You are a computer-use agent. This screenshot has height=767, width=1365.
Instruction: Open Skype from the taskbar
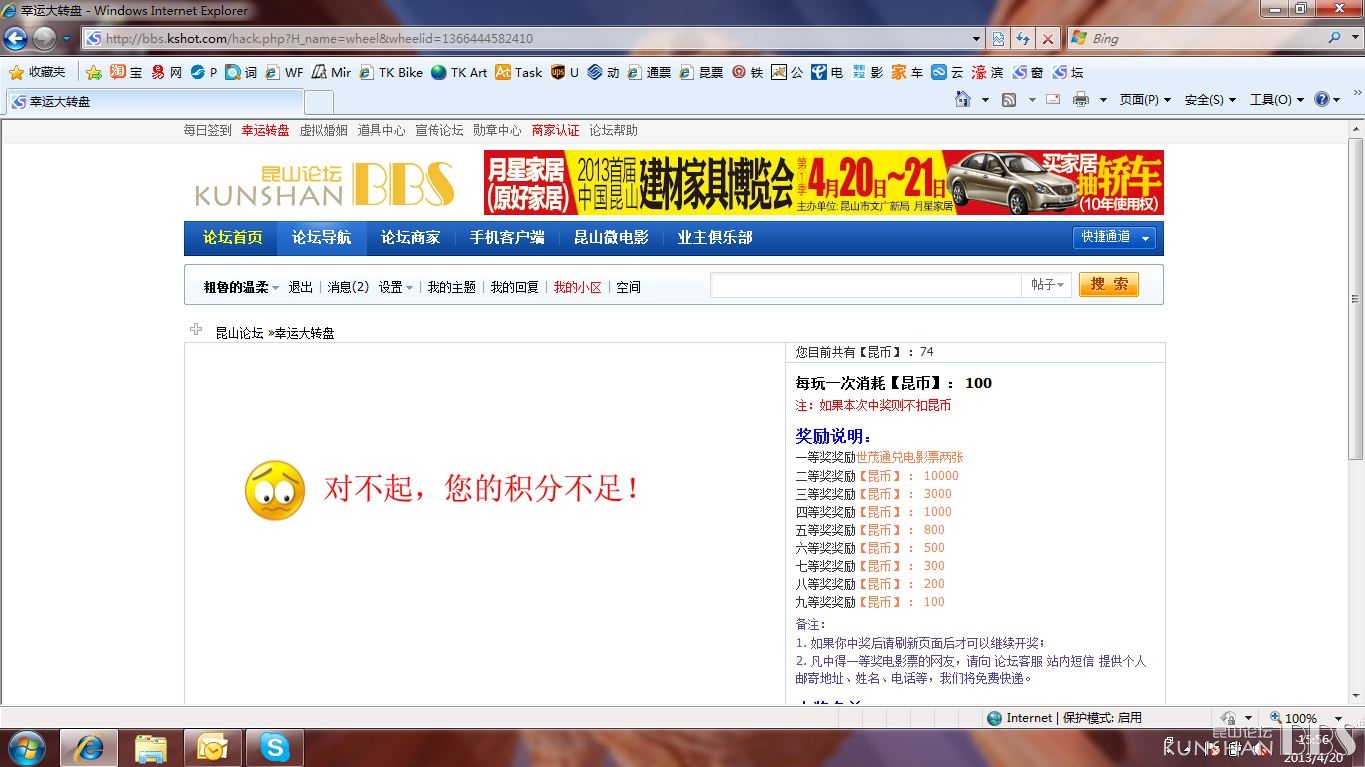[x=274, y=747]
